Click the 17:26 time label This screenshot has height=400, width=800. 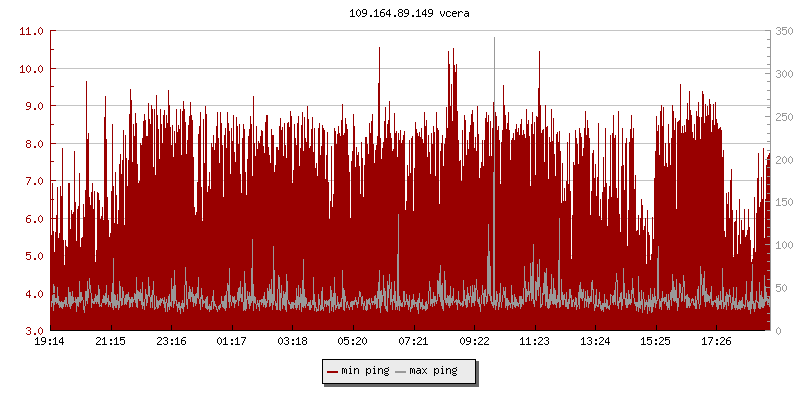716,342
